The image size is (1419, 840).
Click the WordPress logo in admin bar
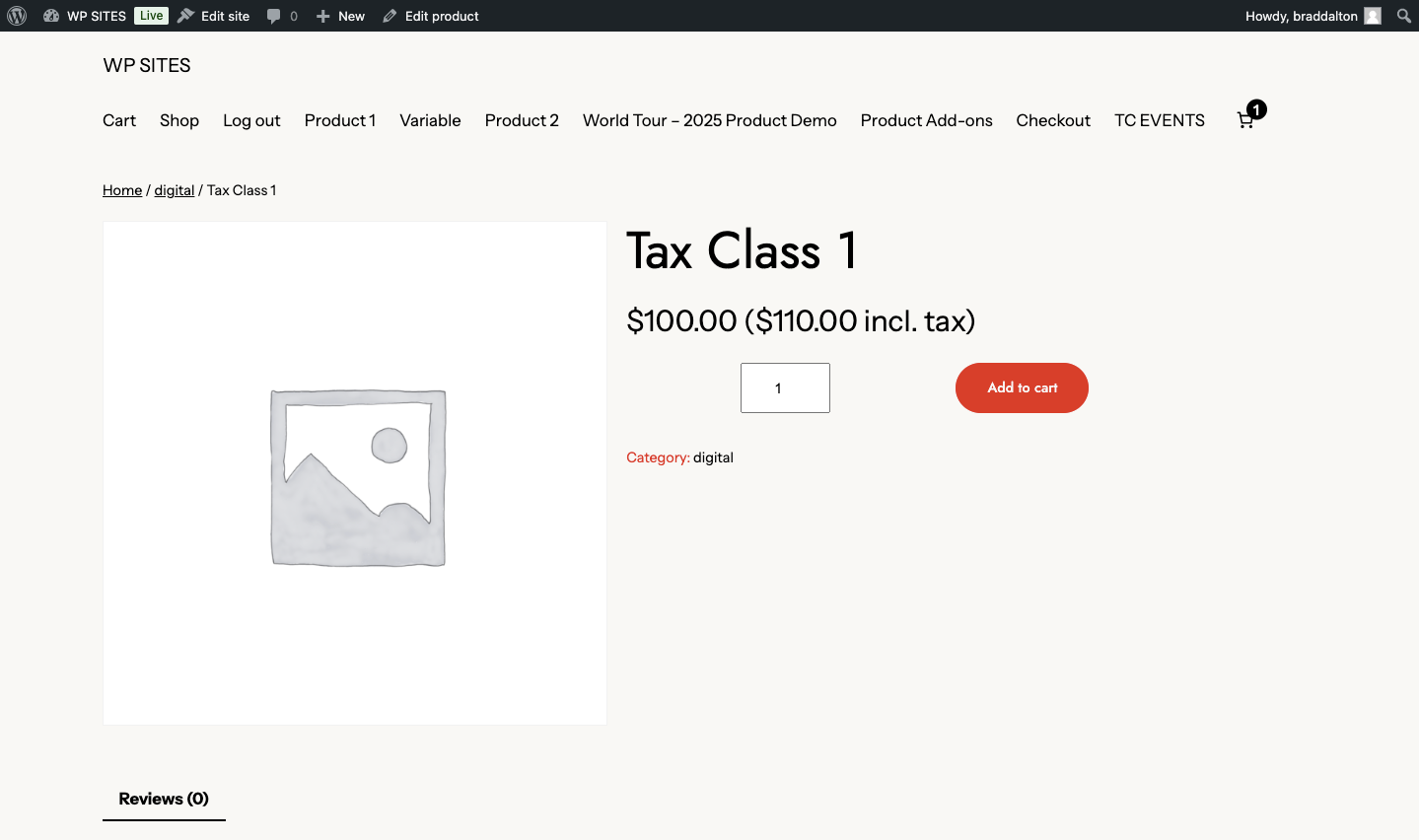tap(17, 16)
